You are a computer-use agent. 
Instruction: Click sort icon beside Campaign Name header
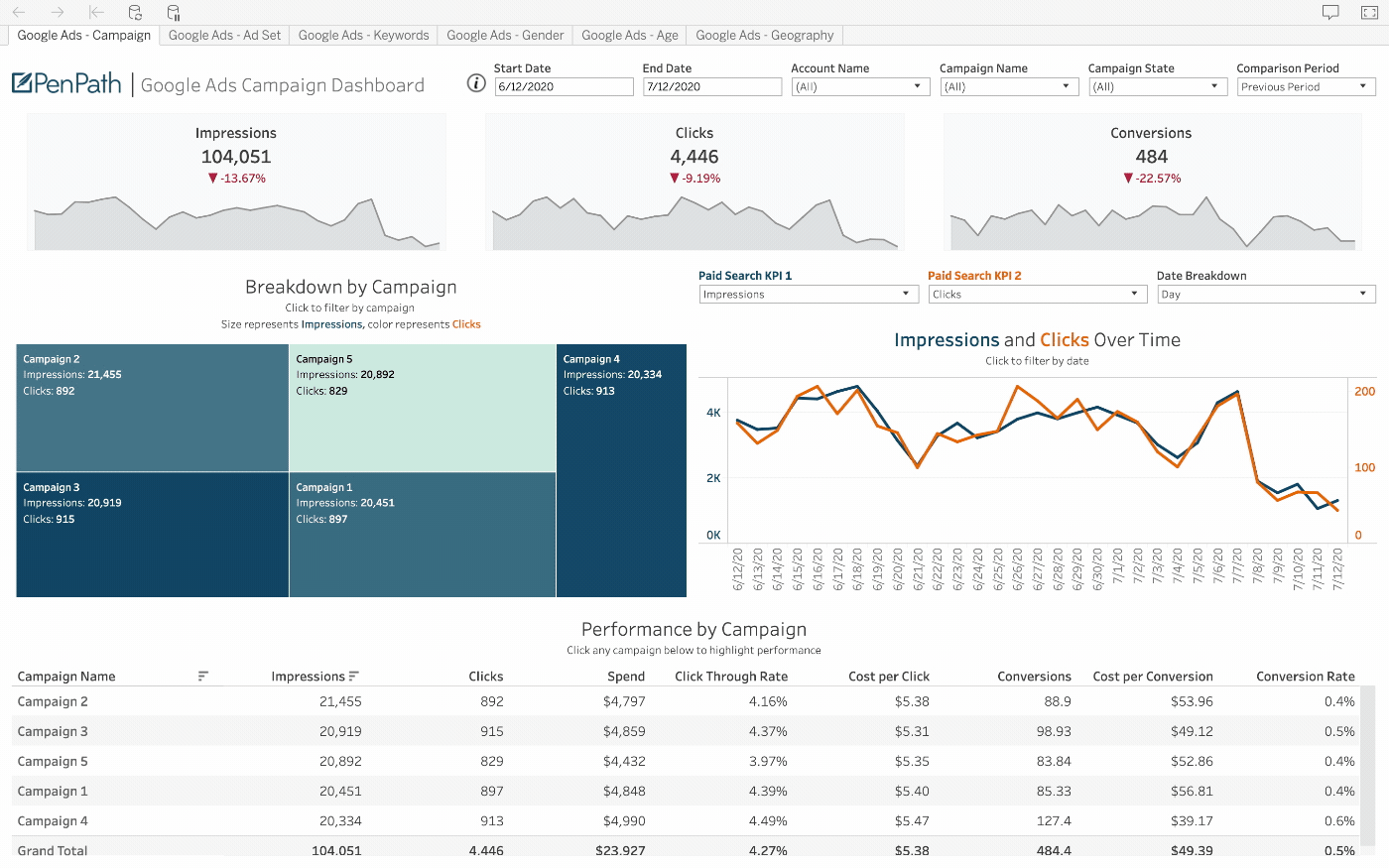tap(203, 677)
